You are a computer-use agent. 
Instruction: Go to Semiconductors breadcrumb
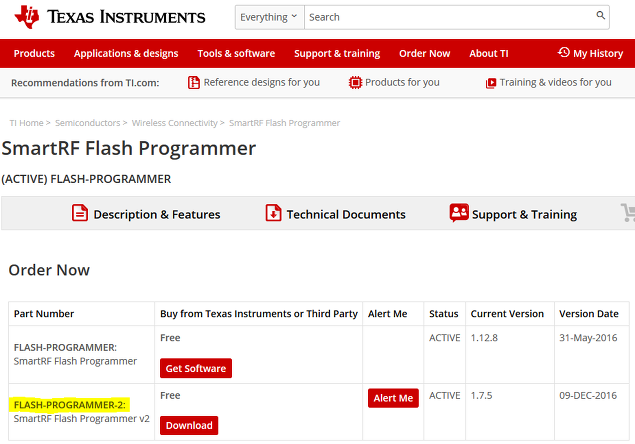[87, 123]
